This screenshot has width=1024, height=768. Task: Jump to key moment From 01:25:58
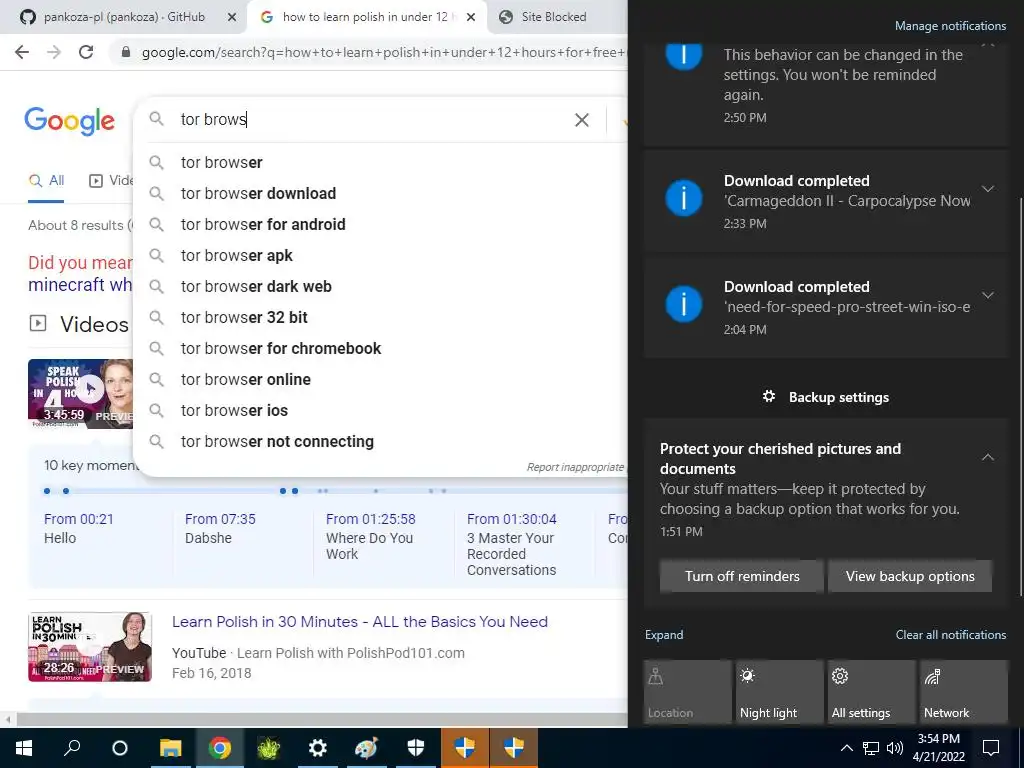370,536
